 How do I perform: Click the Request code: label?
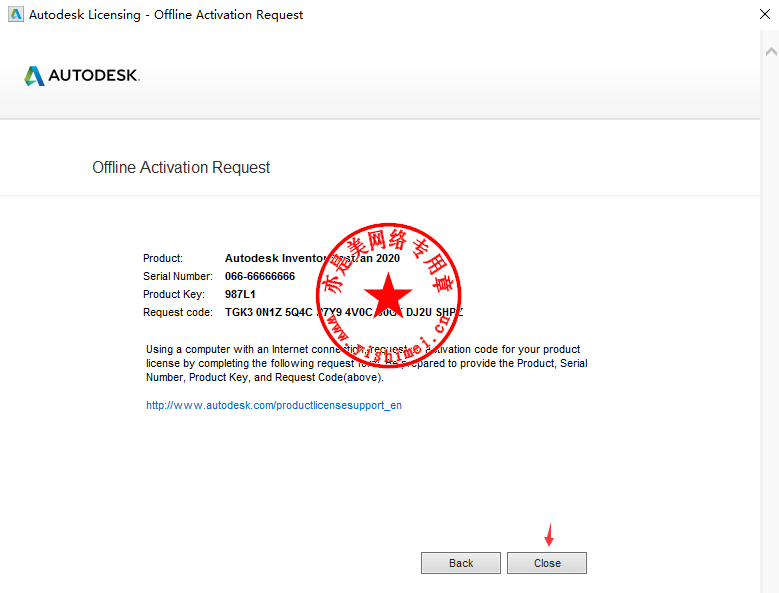(178, 312)
